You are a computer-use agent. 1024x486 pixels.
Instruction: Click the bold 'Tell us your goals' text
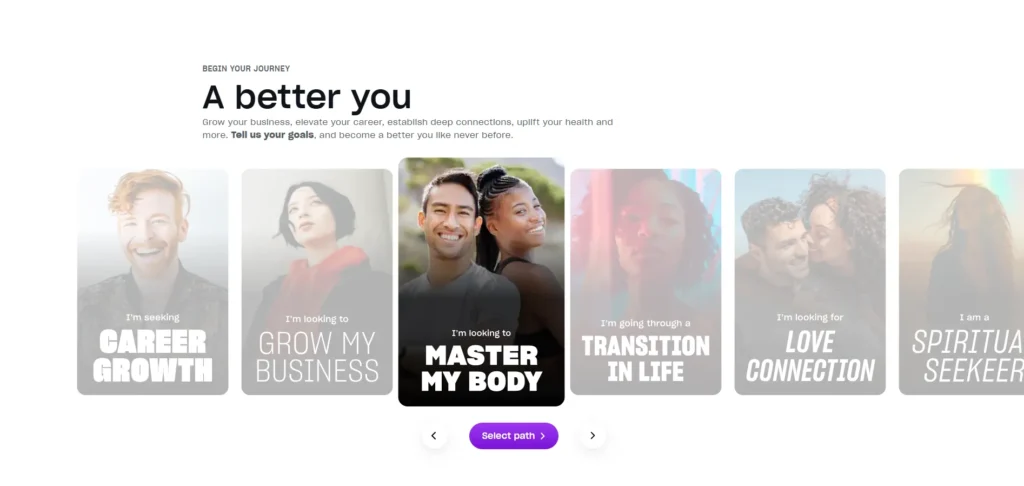(x=272, y=135)
